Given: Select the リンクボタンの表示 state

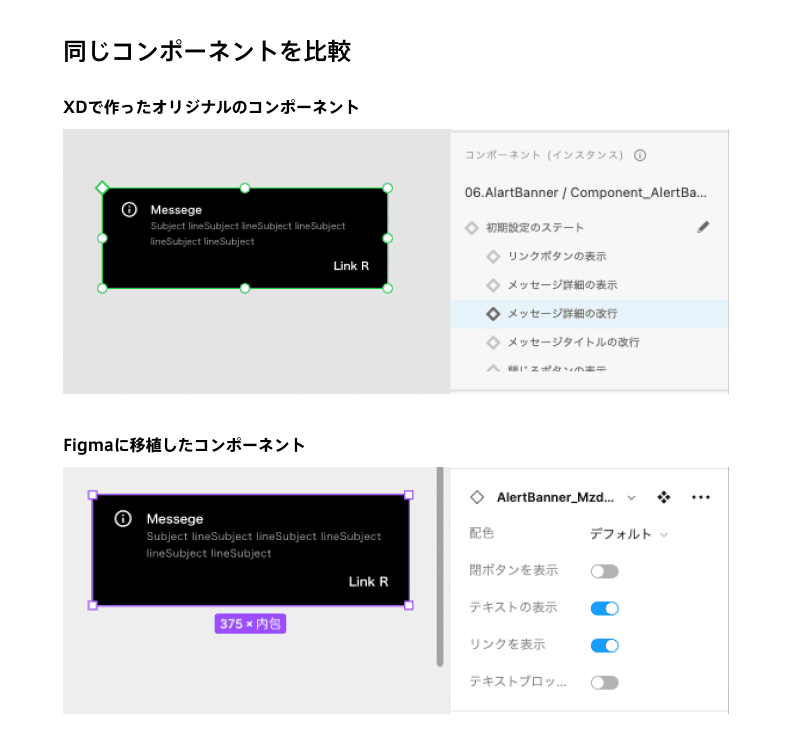Looking at the screenshot, I should tap(557, 256).
